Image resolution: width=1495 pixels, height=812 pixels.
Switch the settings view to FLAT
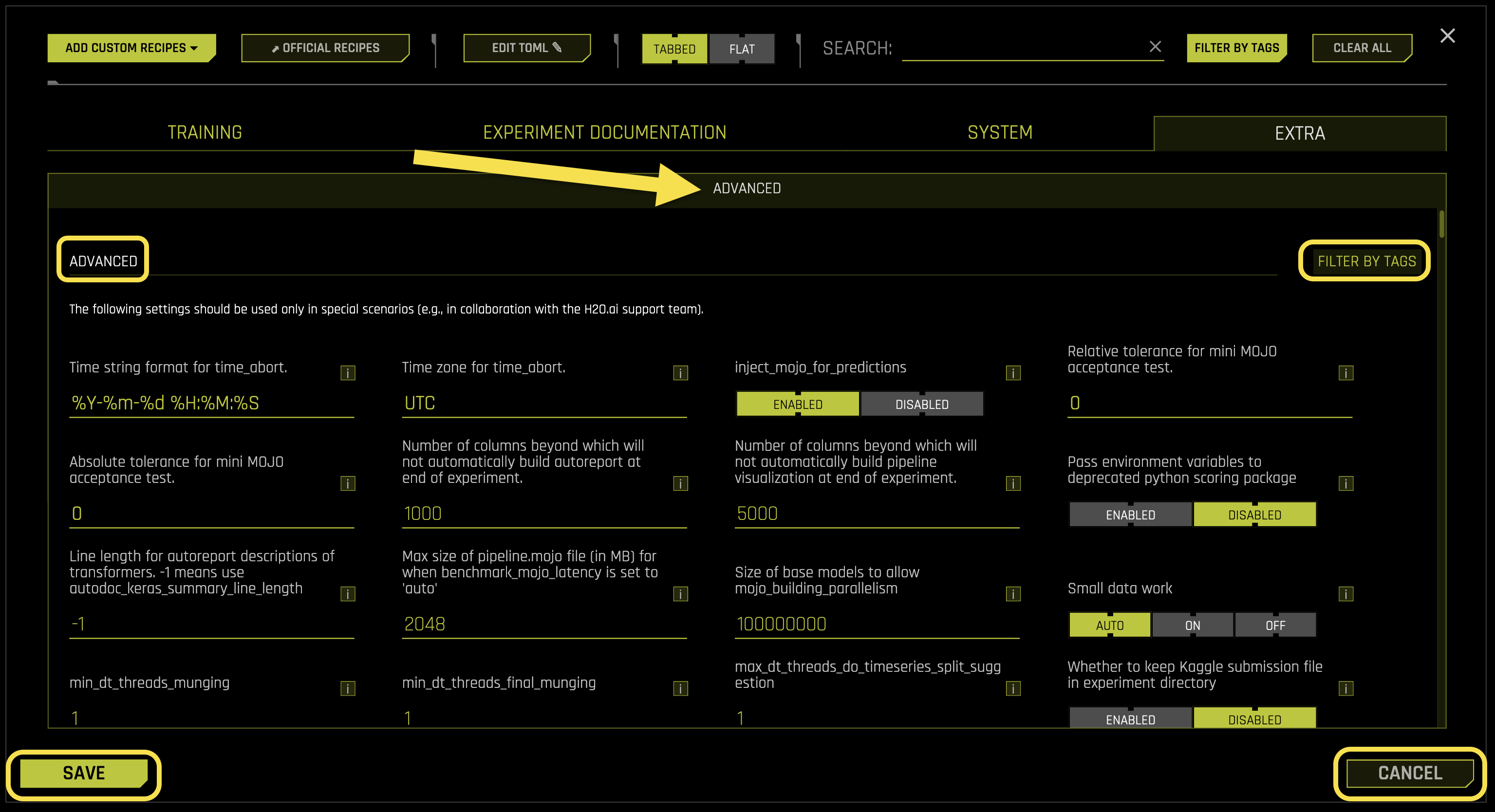point(742,49)
